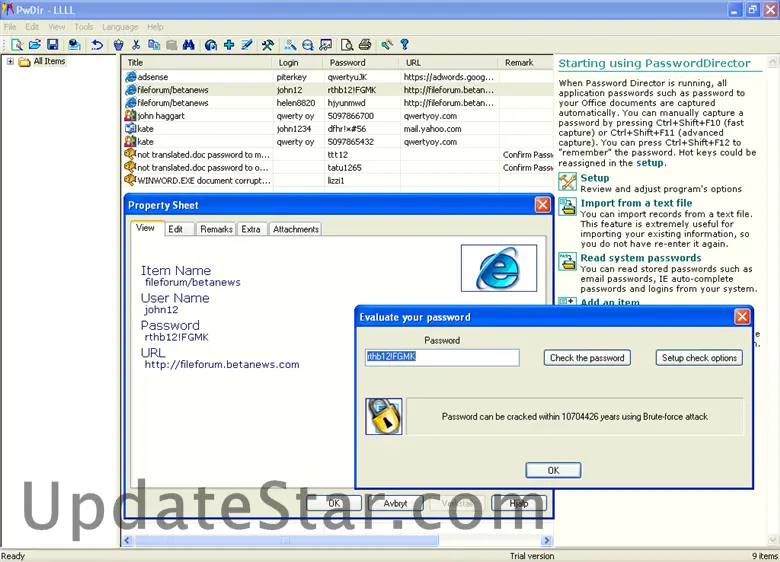Sort list by Password column header
Viewport: 780px width, 562px height.
[x=361, y=63]
